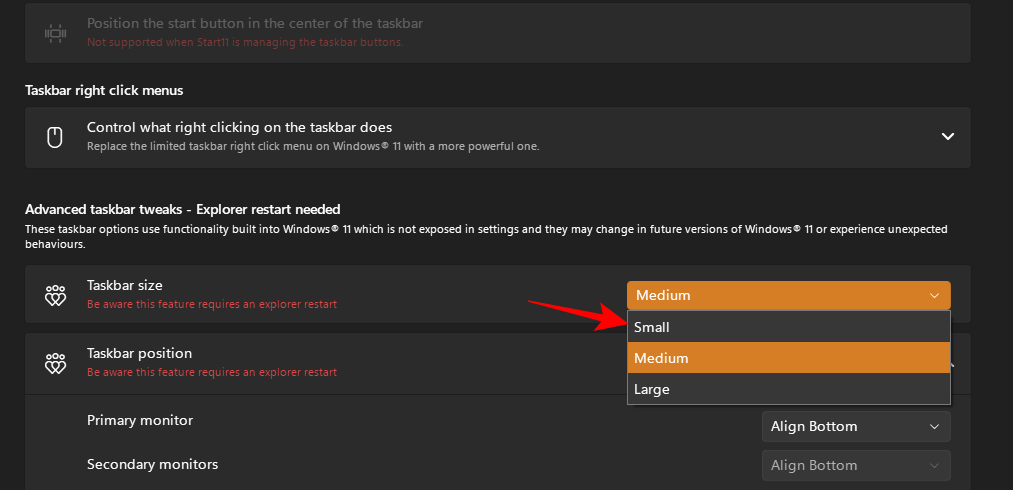Click the Taskbar position row icon

[x=56, y=363]
